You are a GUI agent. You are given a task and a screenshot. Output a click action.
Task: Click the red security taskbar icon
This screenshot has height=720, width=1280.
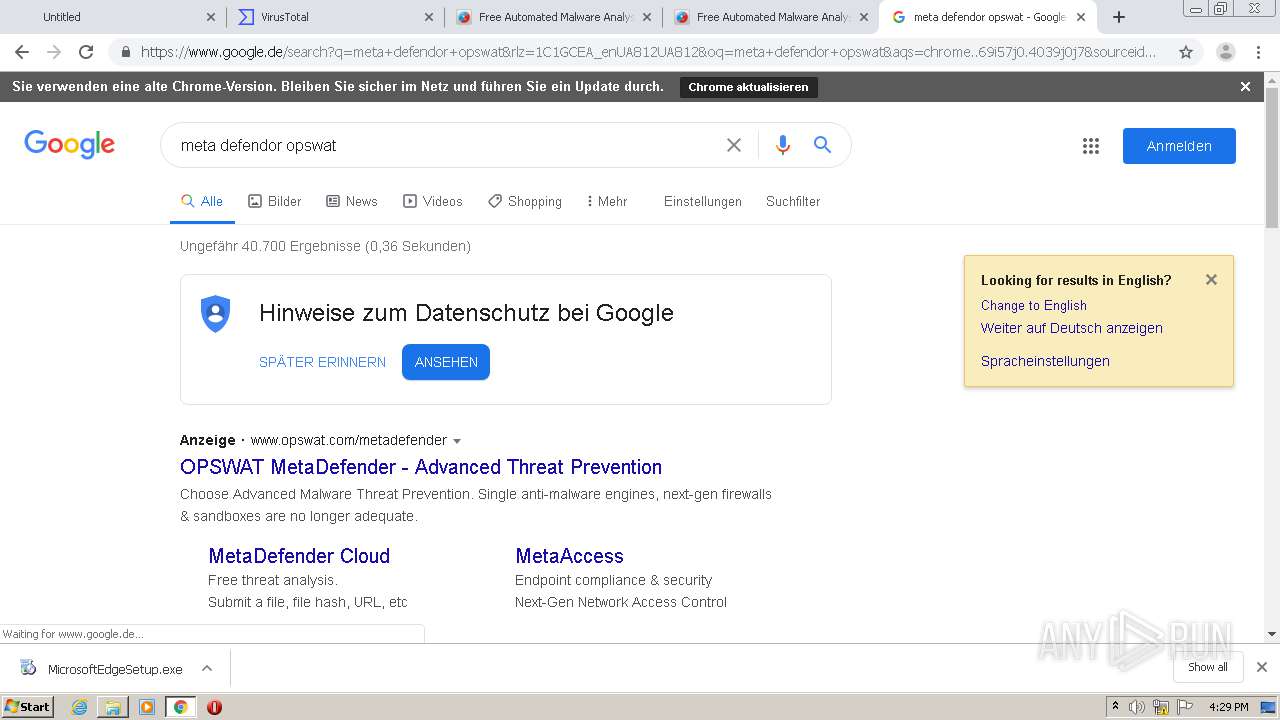click(214, 707)
